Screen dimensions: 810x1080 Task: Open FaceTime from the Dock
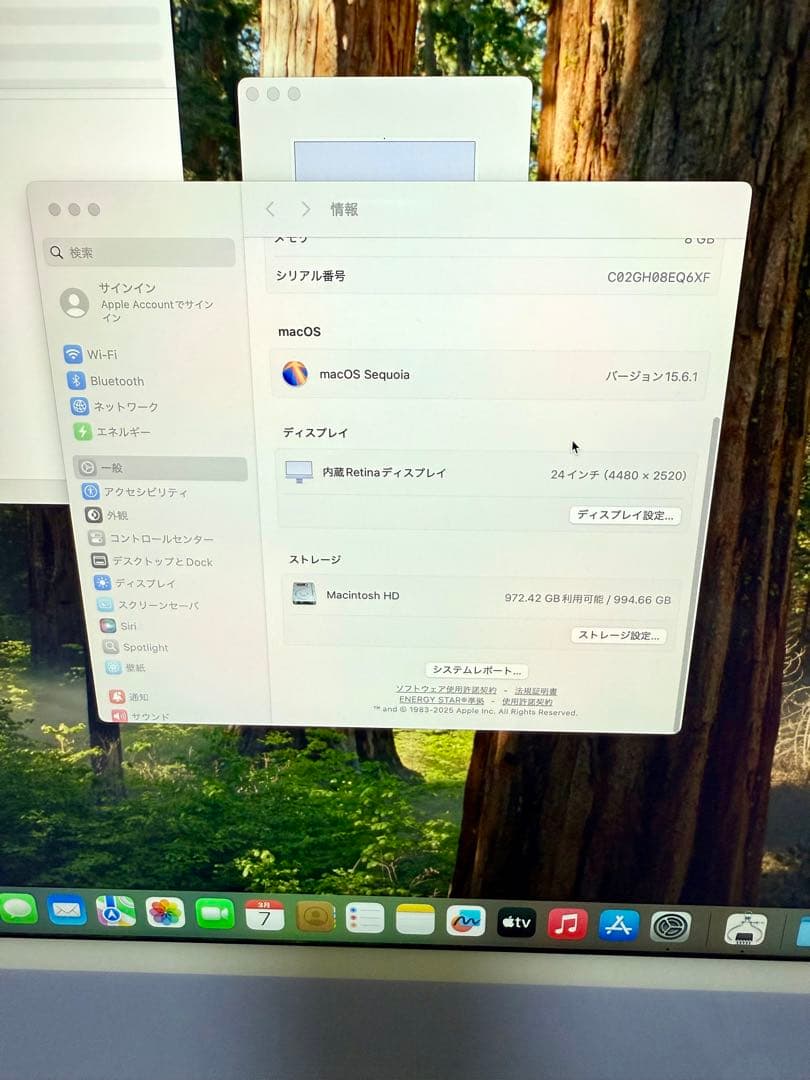215,914
